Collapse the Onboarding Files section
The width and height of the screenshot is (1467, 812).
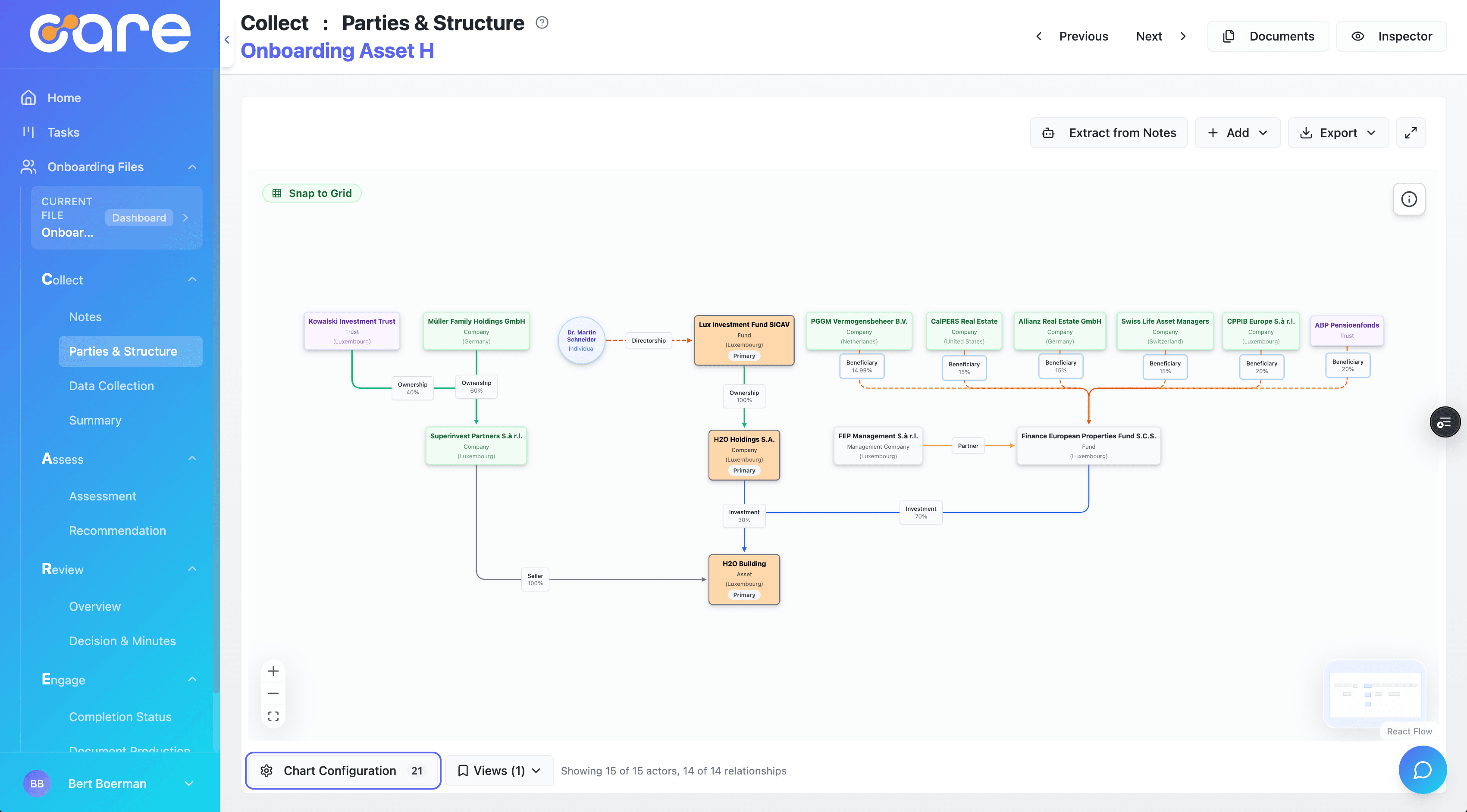point(192,167)
